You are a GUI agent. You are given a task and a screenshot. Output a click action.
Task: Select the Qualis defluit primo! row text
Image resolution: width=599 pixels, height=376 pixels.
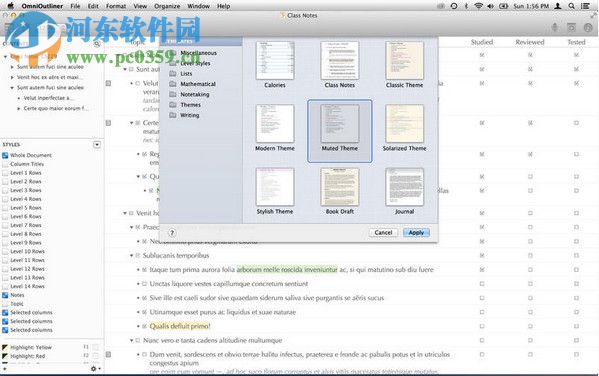click(x=180, y=326)
